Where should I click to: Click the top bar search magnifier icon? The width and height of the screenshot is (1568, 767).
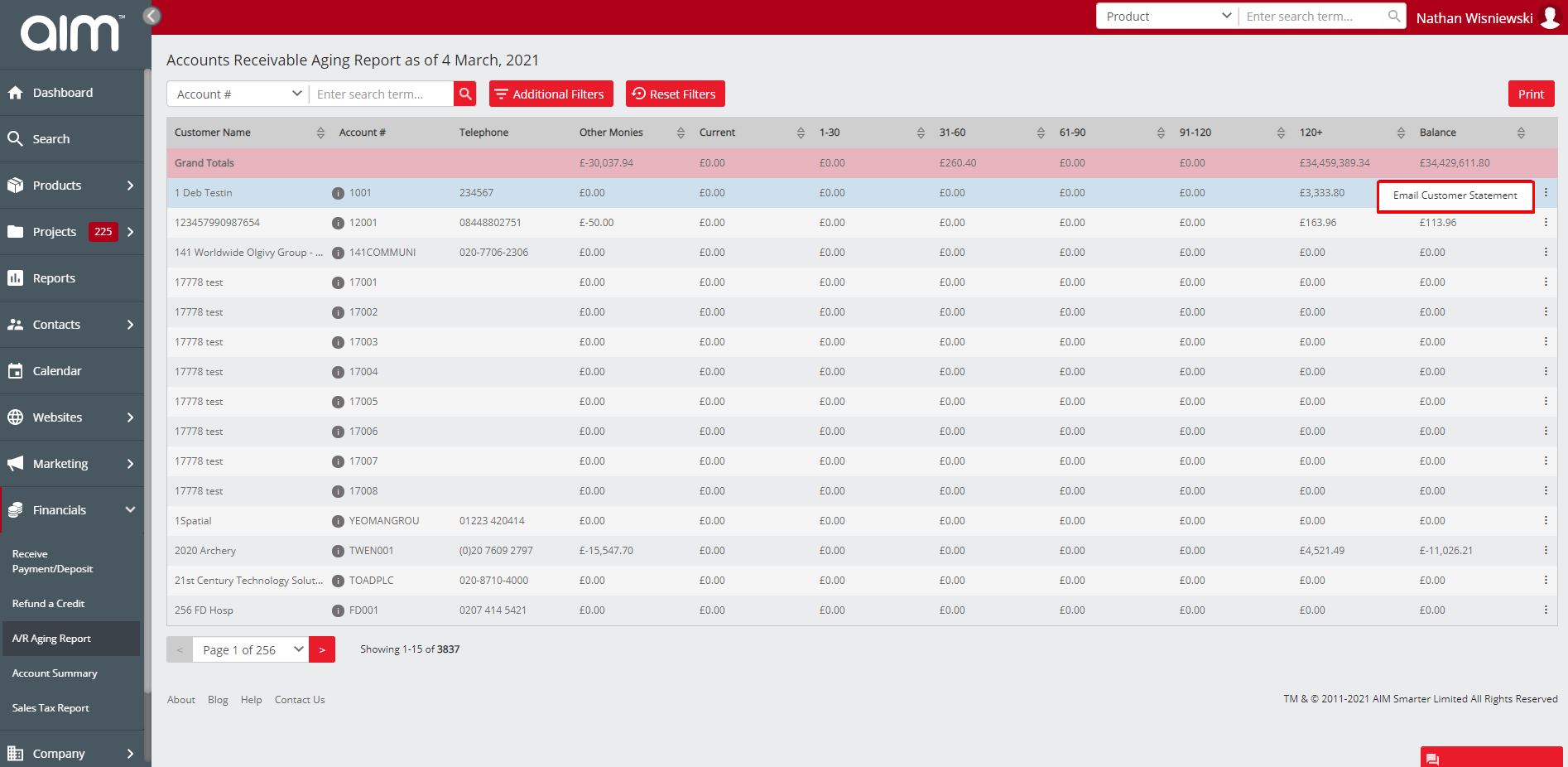[x=1394, y=16]
